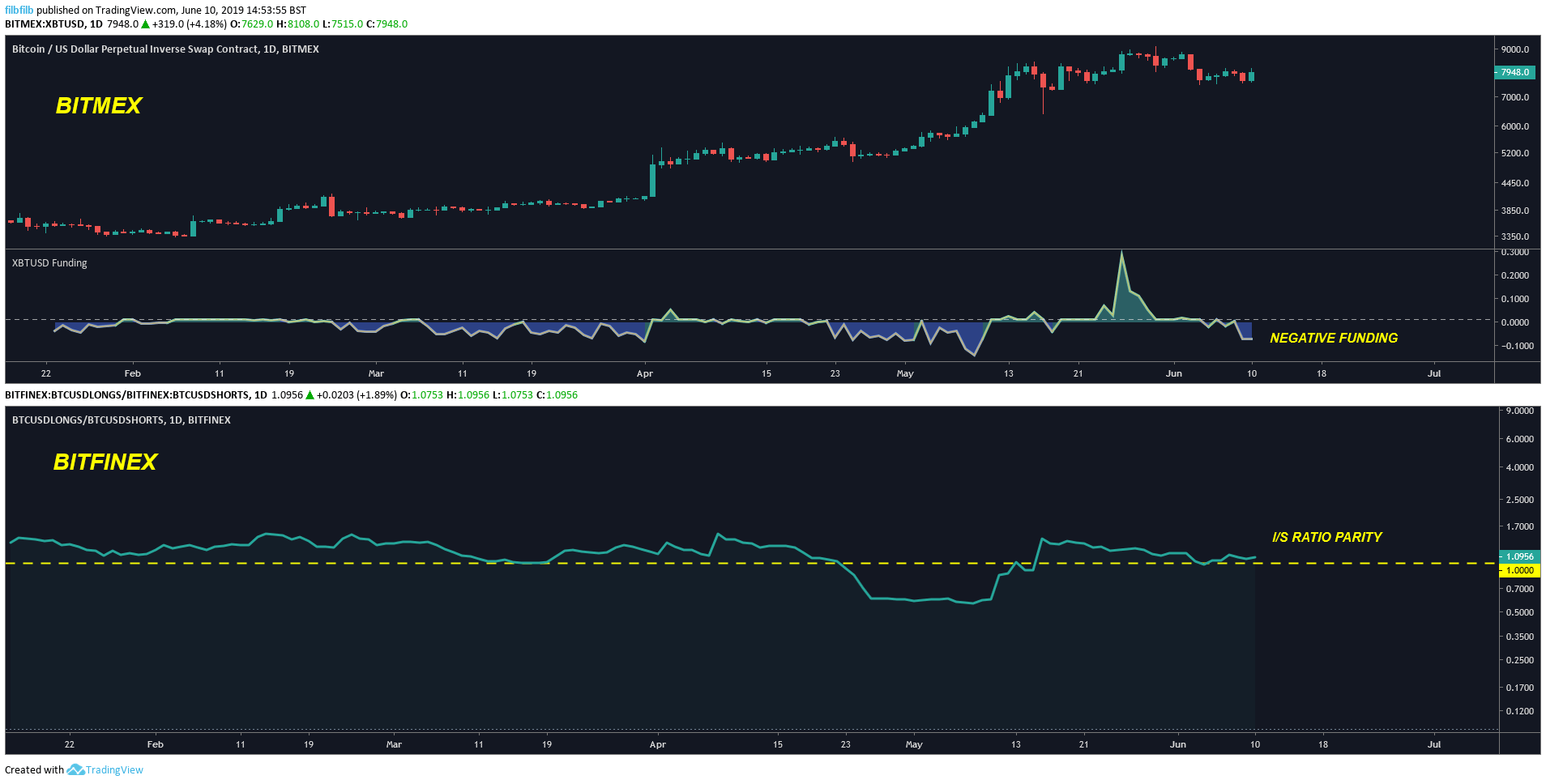This screenshot has height=784, width=1546.
Task: Click the XBTUSD Funding indicator label
Action: (49, 263)
